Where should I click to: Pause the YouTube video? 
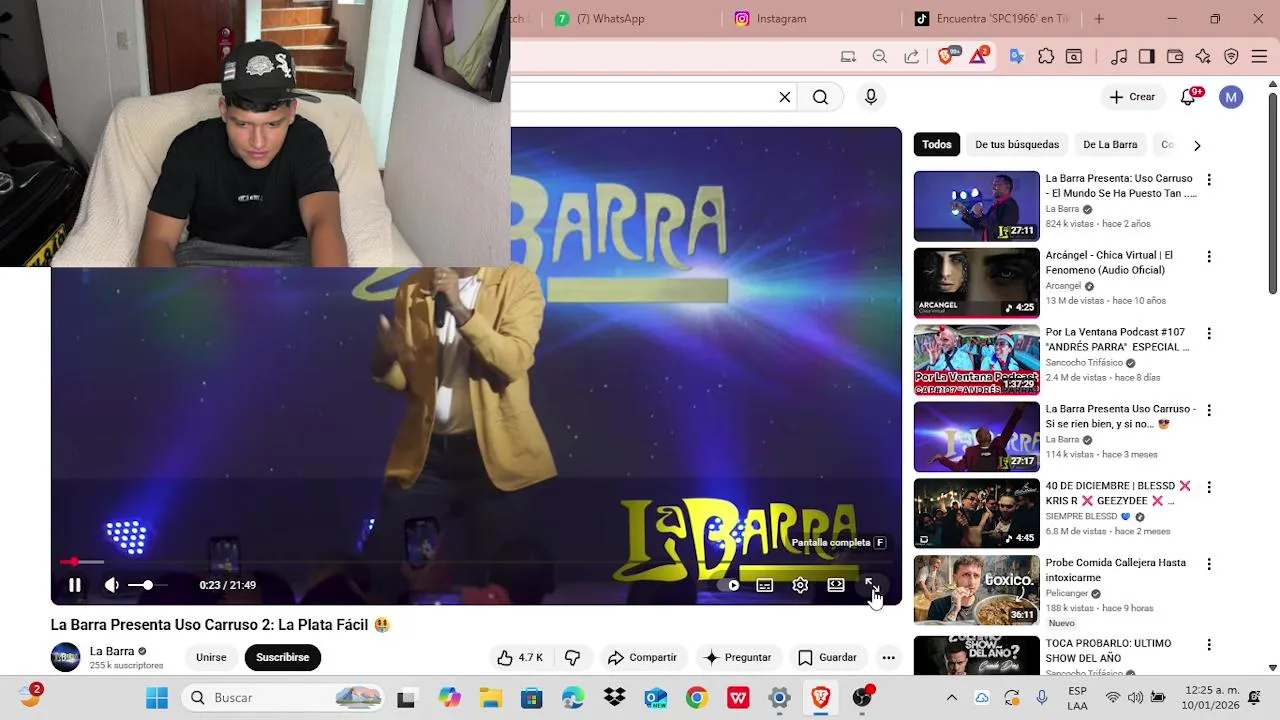click(x=74, y=585)
